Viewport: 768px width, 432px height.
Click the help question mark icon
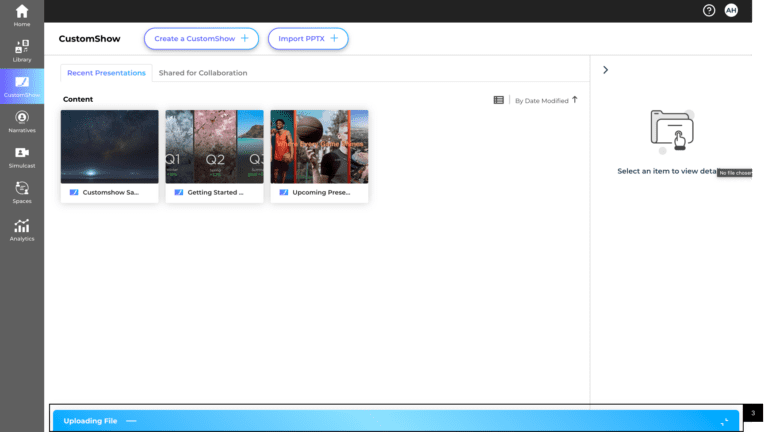709,10
